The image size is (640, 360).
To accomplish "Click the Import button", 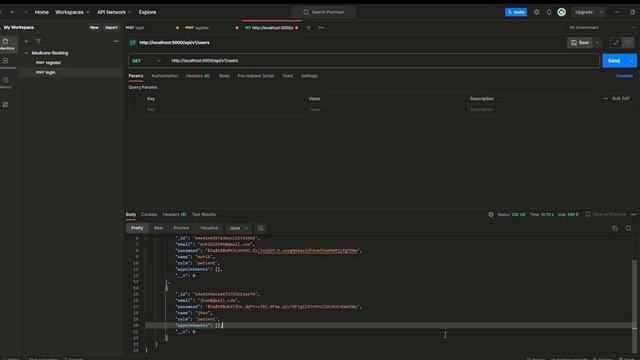I will [x=111, y=27].
